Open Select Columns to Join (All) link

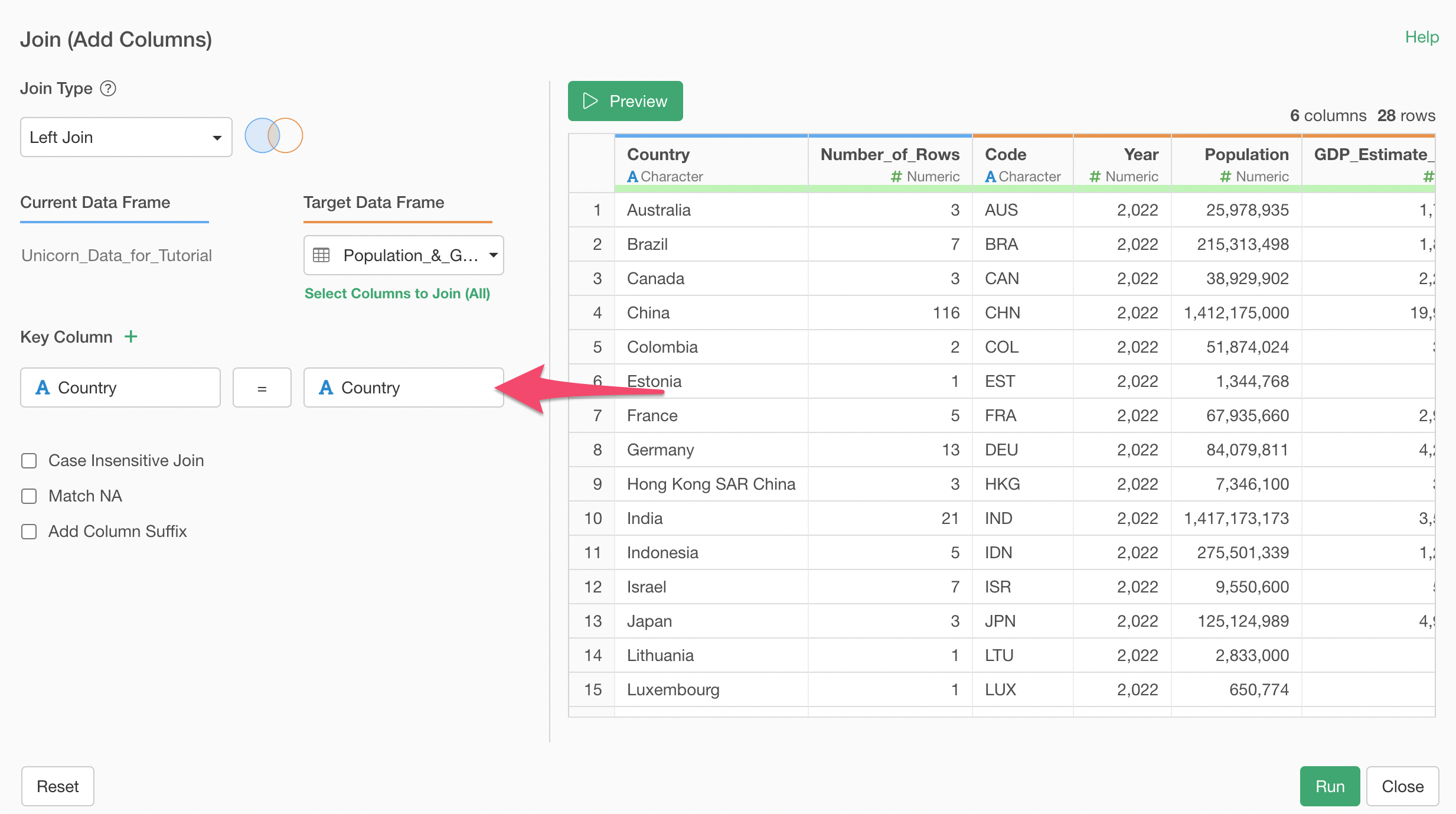[397, 294]
